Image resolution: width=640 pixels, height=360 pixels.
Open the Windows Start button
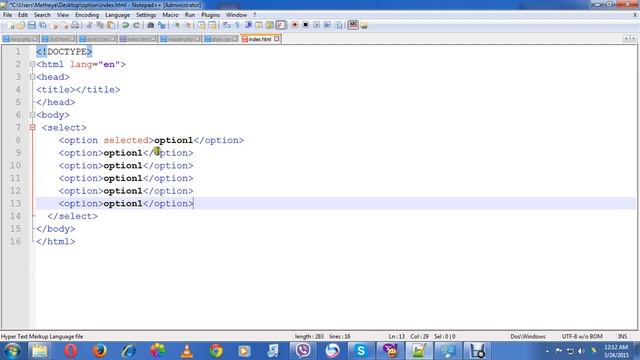(x=12, y=351)
